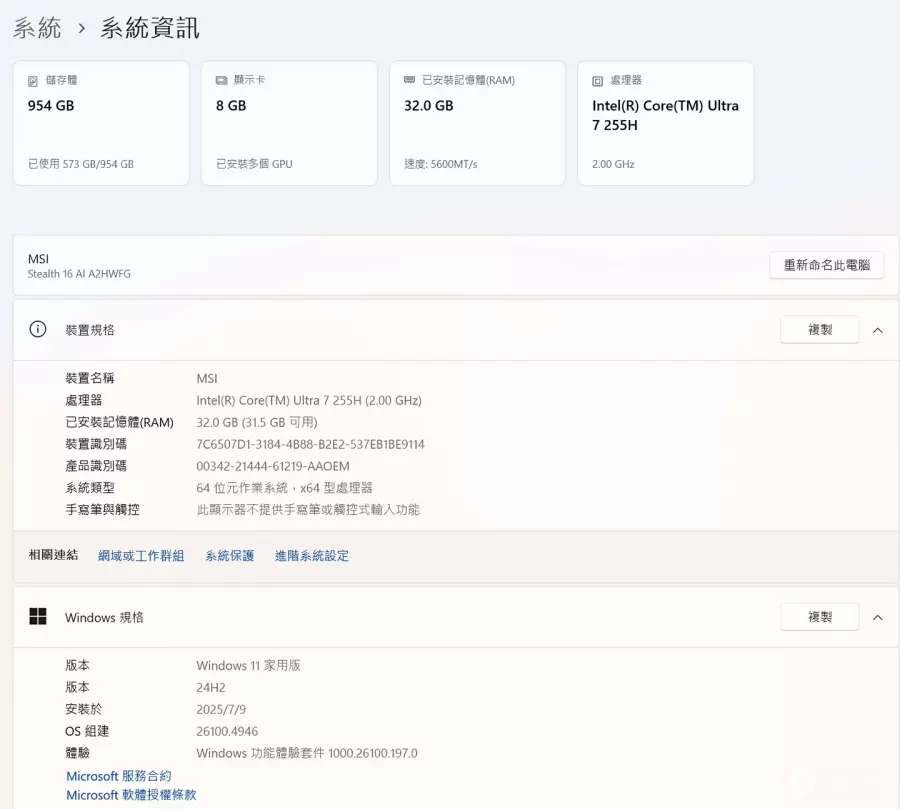This screenshot has width=900, height=809.
Task: Go back to 系統 in breadcrumb
Action: [37, 28]
